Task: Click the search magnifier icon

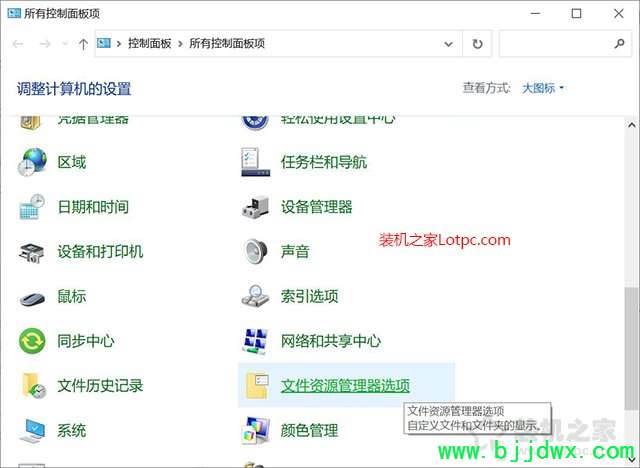Action: tap(619, 43)
